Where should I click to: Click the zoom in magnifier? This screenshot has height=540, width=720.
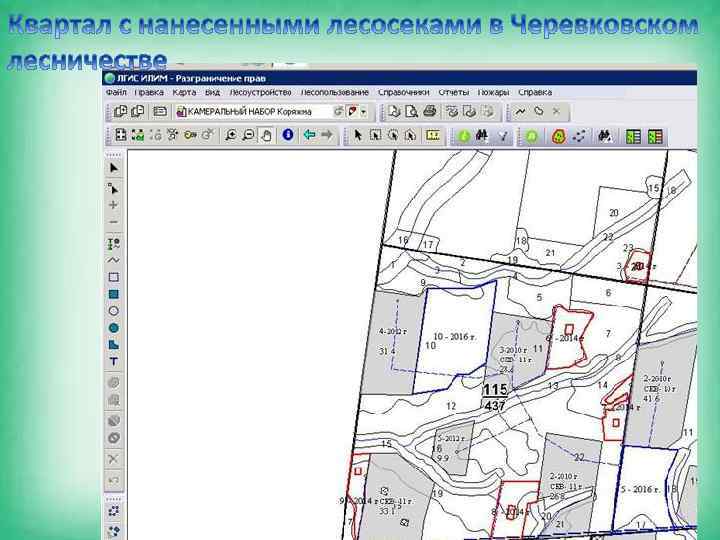[231, 135]
